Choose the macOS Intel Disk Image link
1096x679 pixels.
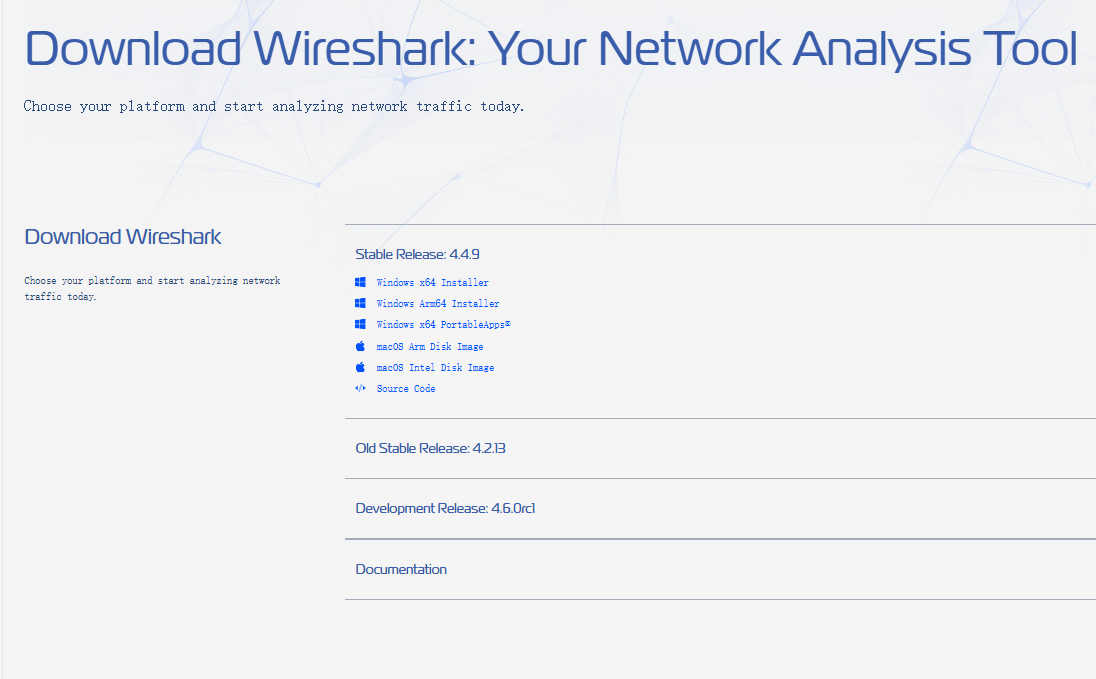pos(435,368)
